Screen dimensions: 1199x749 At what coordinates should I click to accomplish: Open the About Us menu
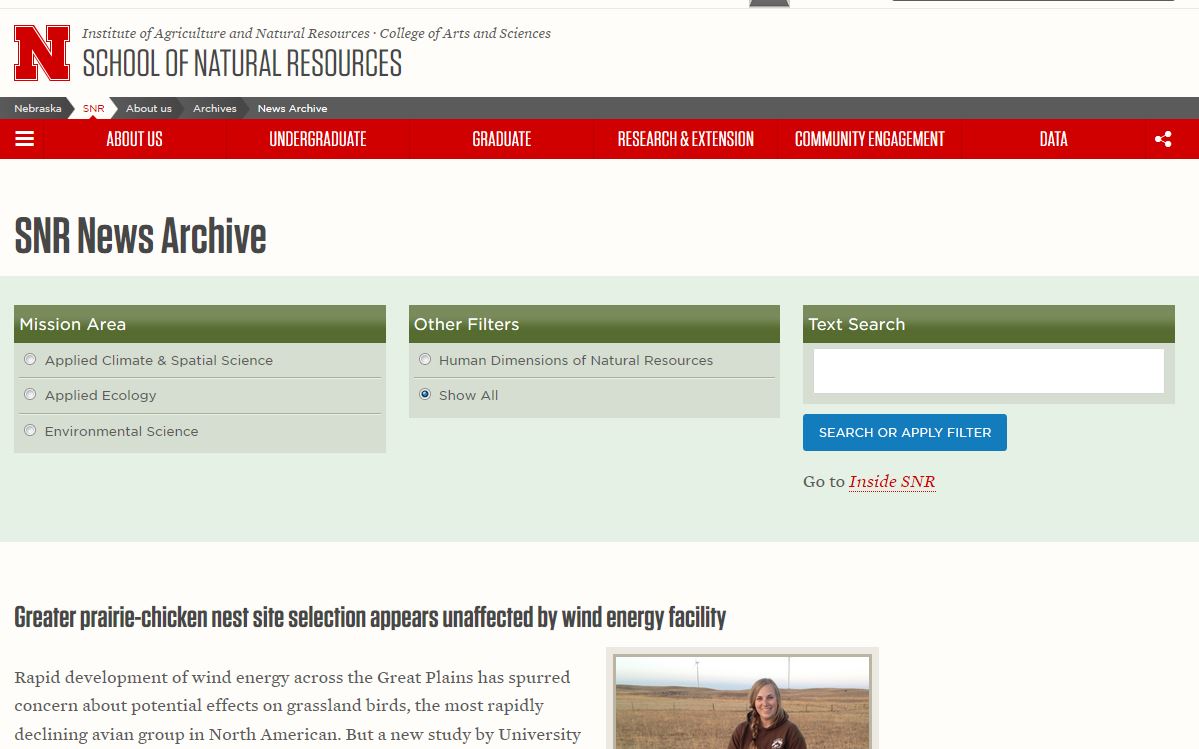click(134, 139)
